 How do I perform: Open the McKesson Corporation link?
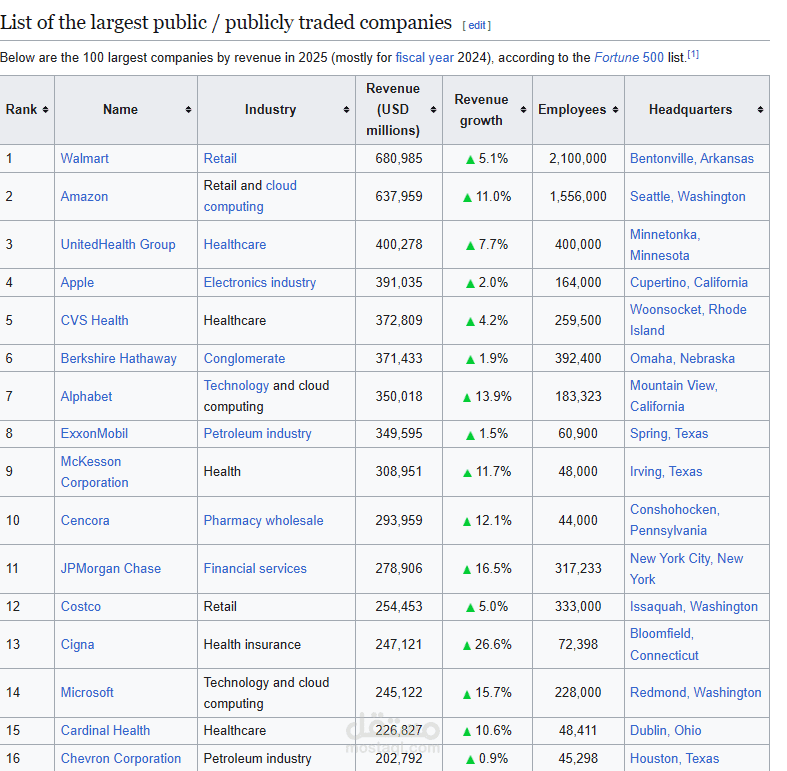click(94, 472)
